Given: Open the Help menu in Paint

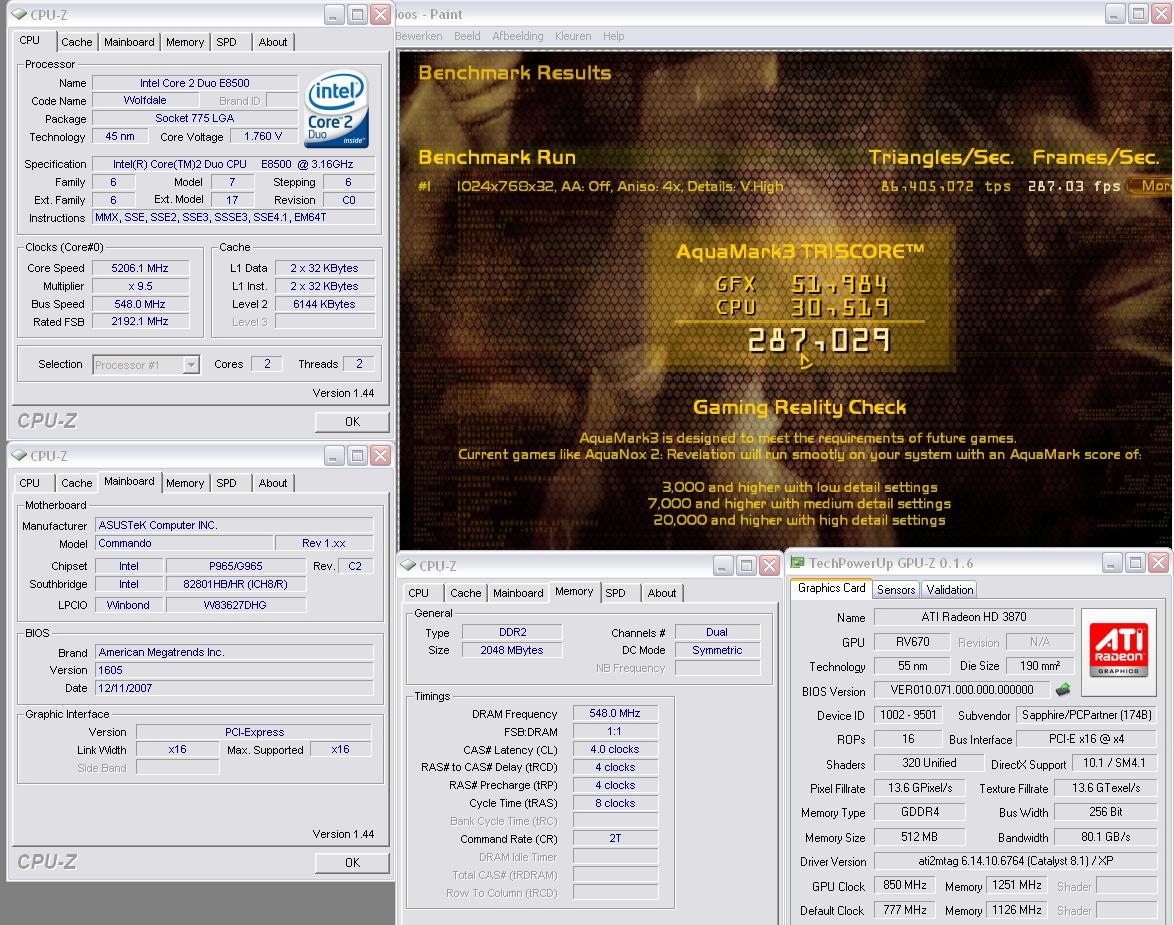Looking at the screenshot, I should [613, 36].
